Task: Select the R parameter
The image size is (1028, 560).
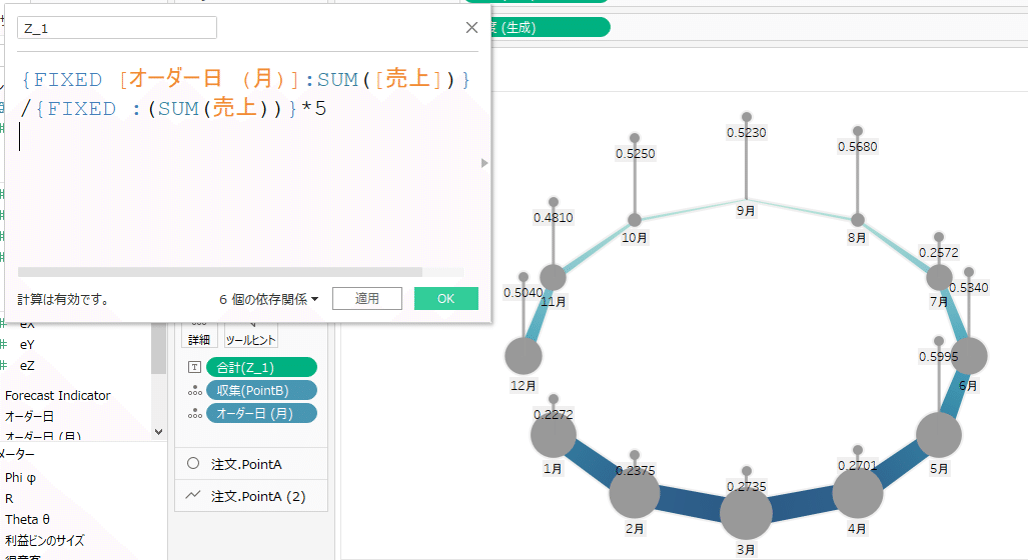Action: point(9,498)
